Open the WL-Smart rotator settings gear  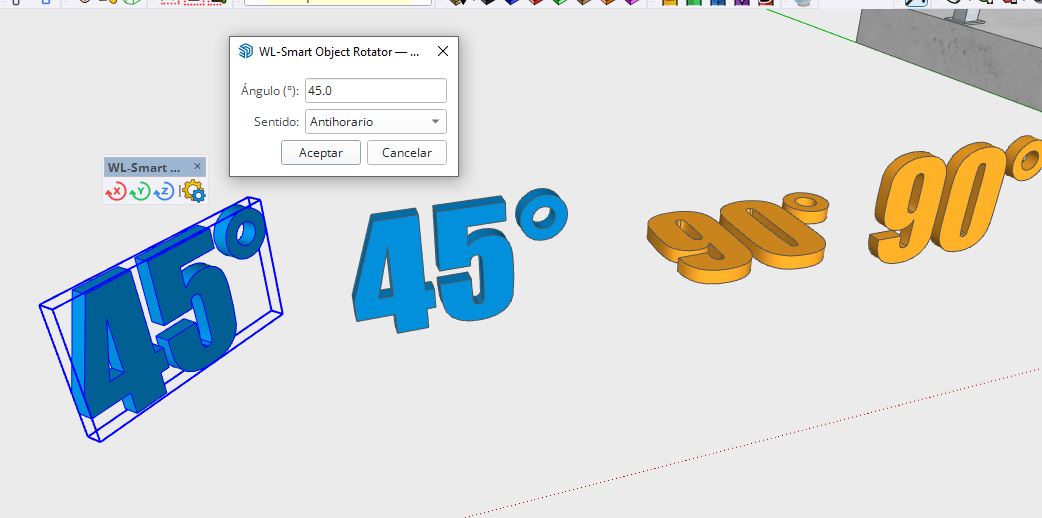click(x=193, y=192)
